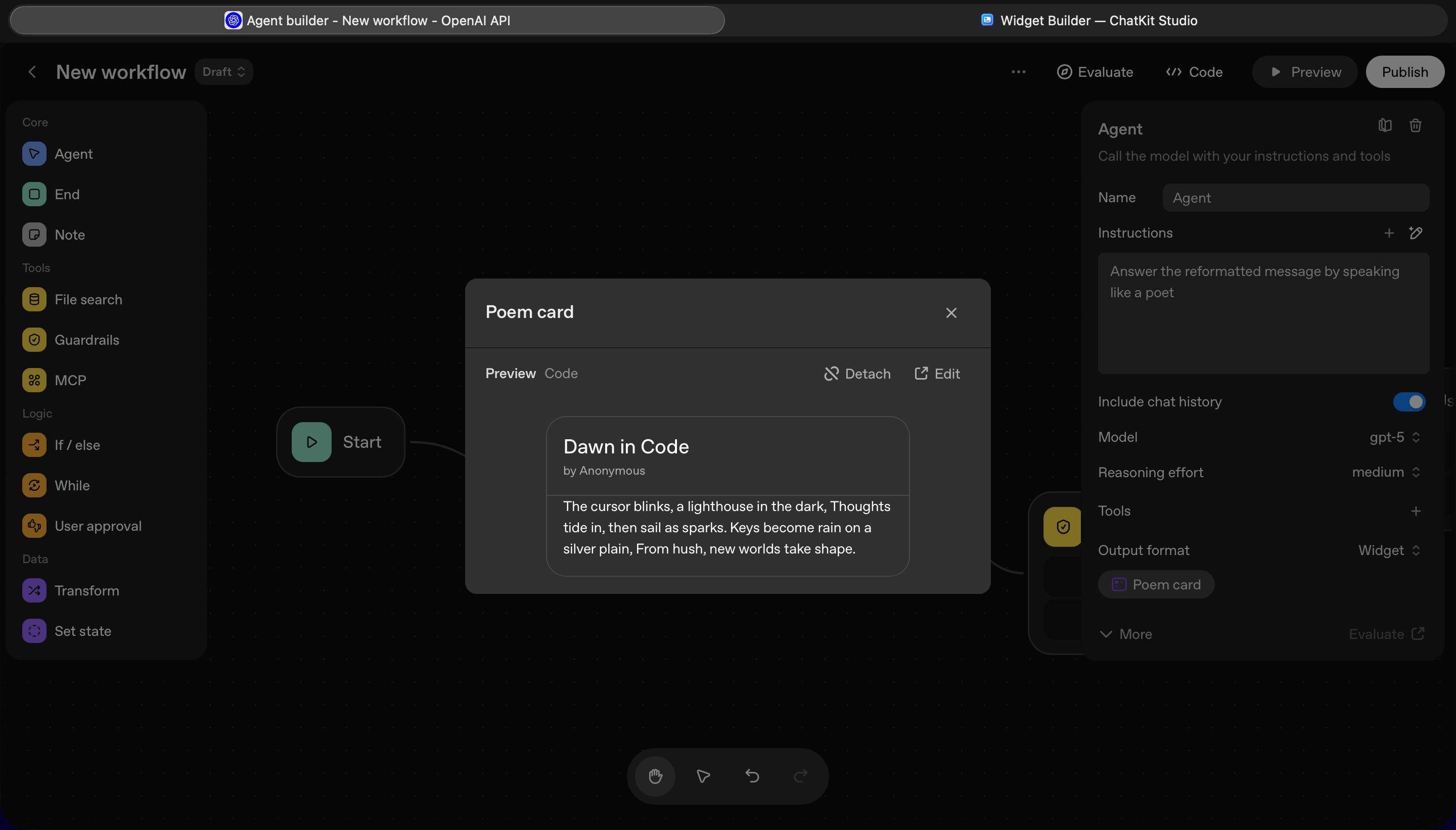Detach the Poem card widget

pyautogui.click(x=857, y=374)
